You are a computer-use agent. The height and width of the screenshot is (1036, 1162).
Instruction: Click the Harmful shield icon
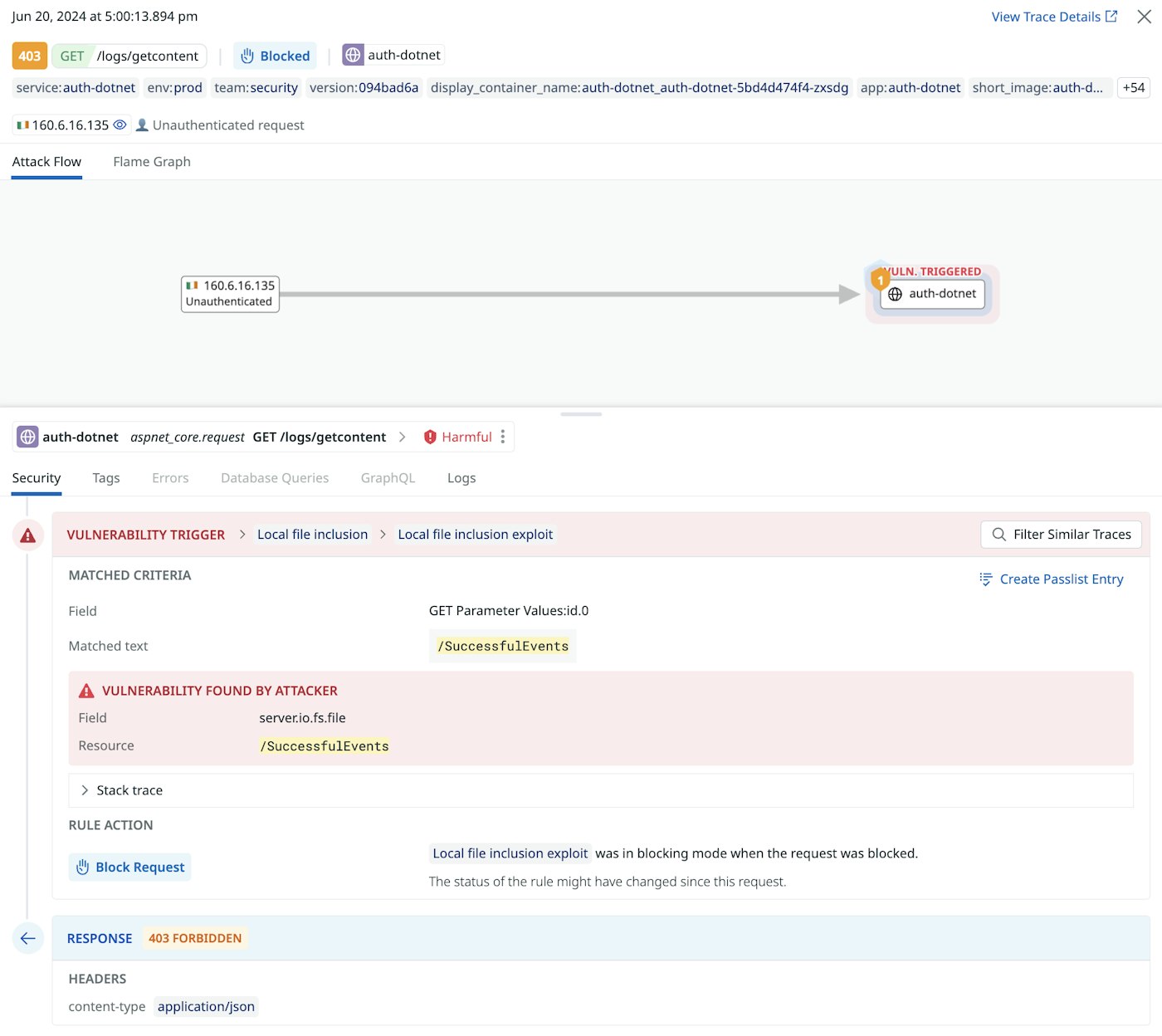430,437
